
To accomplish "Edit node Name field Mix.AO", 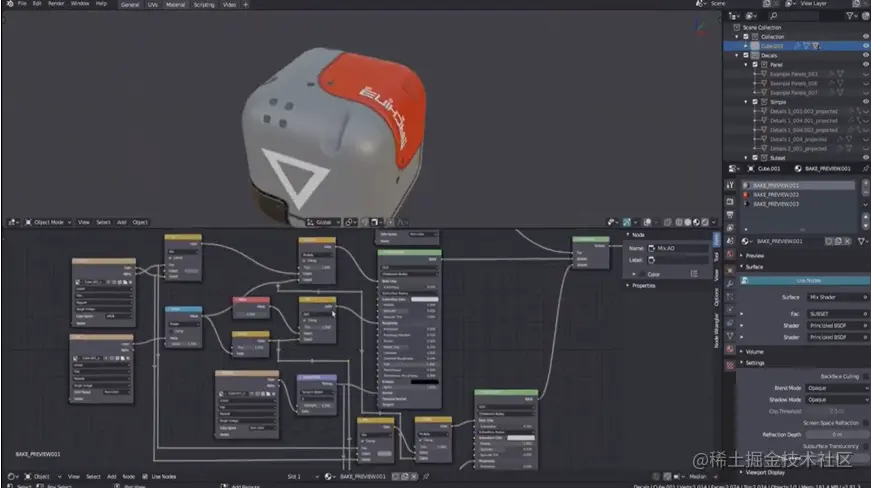I will point(679,248).
